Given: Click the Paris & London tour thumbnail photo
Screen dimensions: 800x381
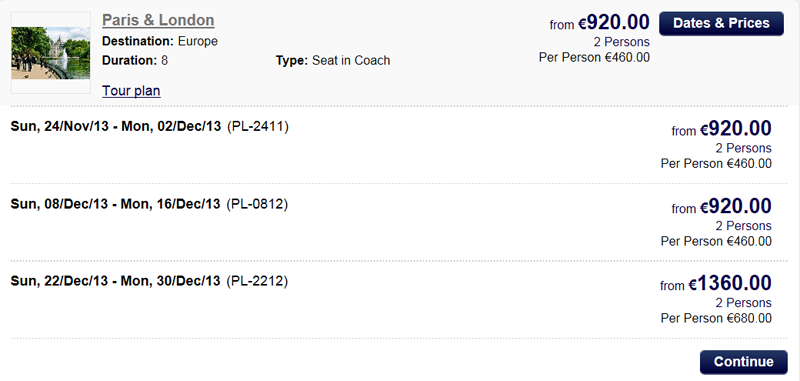Looking at the screenshot, I should pyautogui.click(x=51, y=53).
